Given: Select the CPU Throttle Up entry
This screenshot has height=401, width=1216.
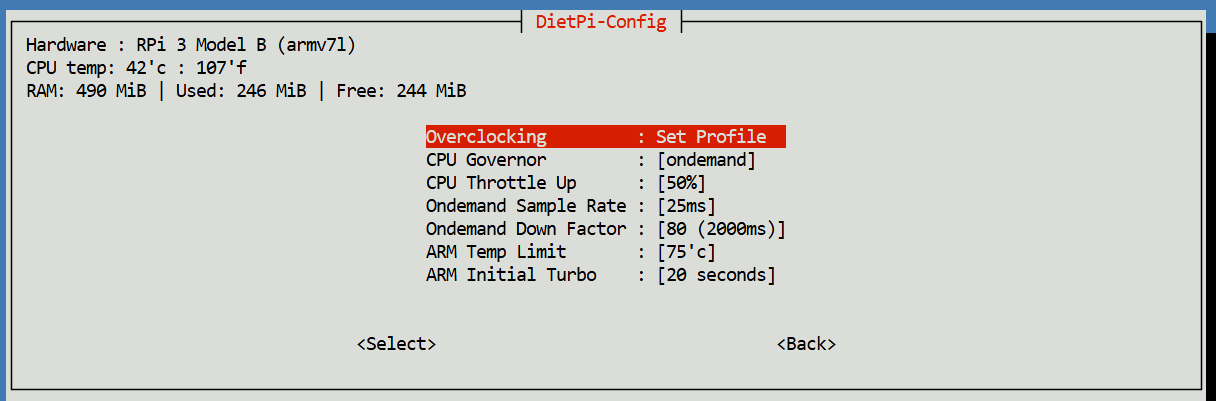Looking at the screenshot, I should coord(502,183).
